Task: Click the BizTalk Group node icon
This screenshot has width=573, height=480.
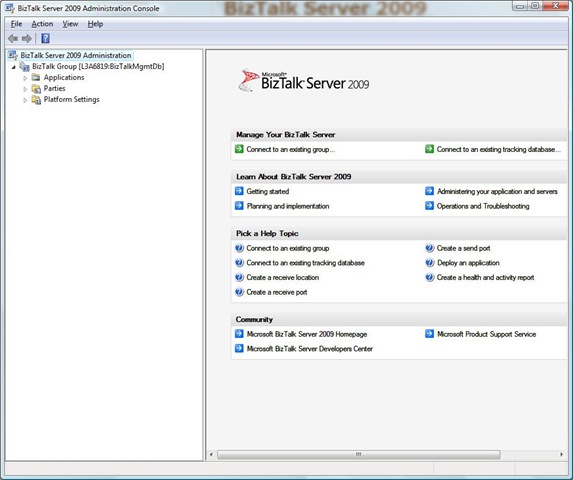Action: [x=24, y=66]
